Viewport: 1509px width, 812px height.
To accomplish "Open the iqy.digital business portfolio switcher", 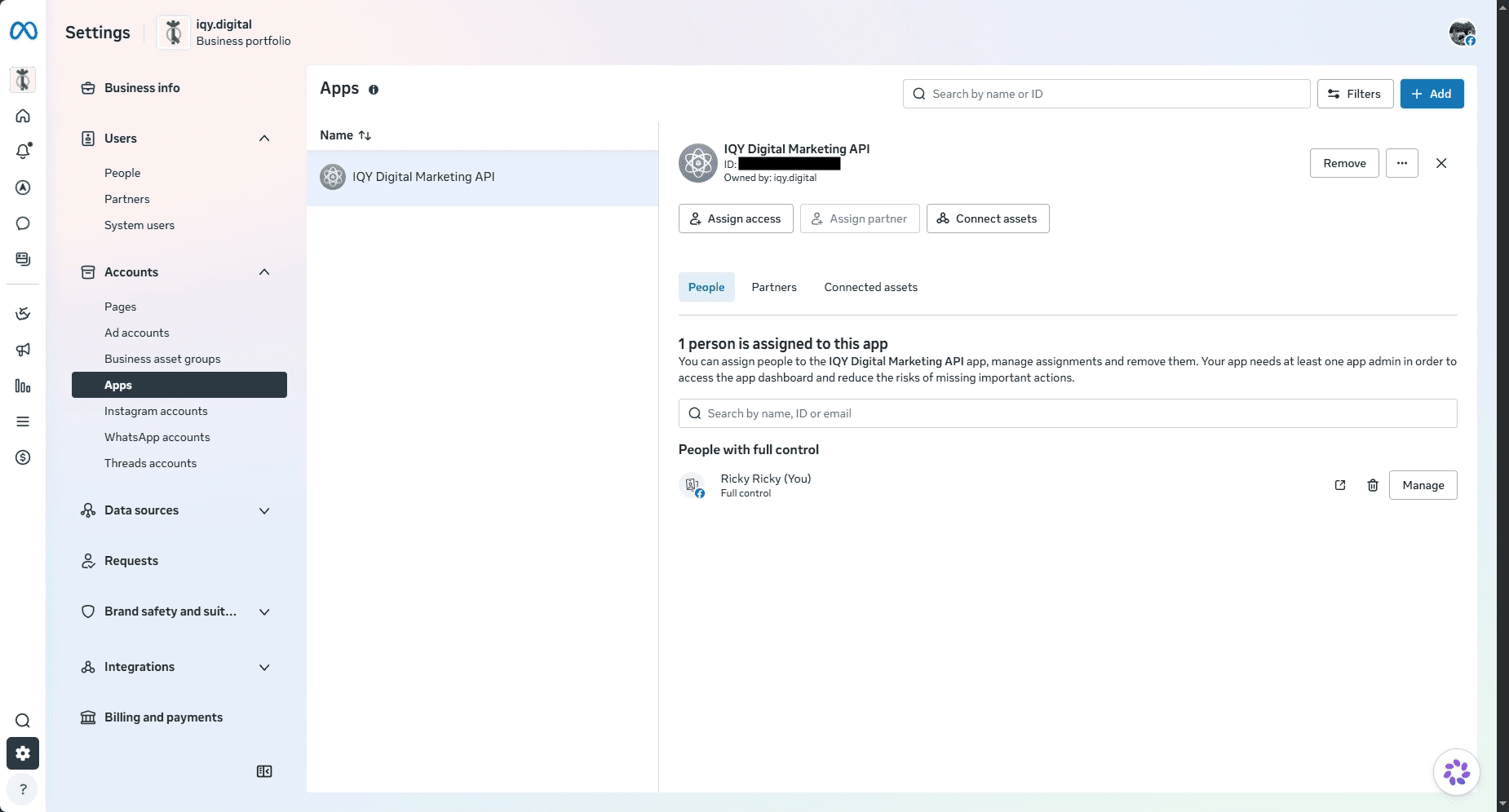I will pos(225,33).
